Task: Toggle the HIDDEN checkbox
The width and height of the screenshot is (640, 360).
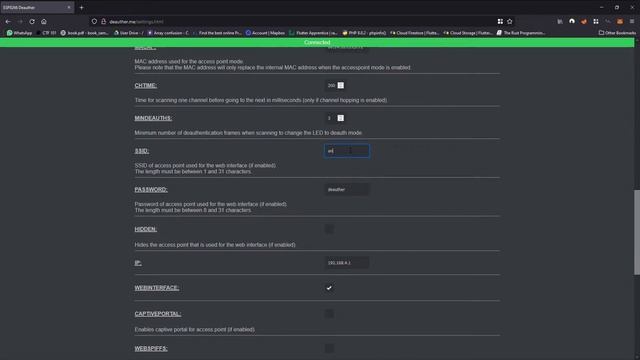Action: coord(329,229)
